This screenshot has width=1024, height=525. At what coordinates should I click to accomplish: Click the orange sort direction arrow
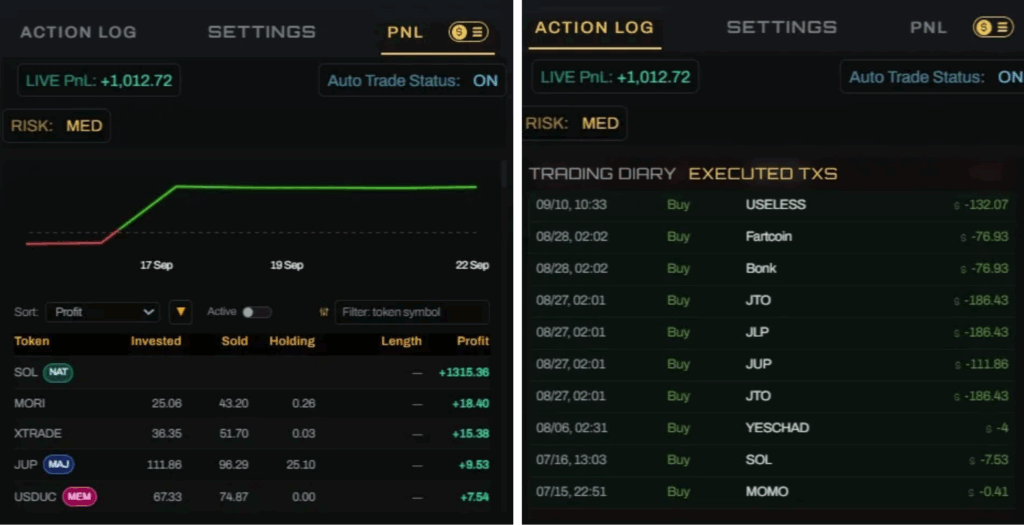[x=181, y=312]
